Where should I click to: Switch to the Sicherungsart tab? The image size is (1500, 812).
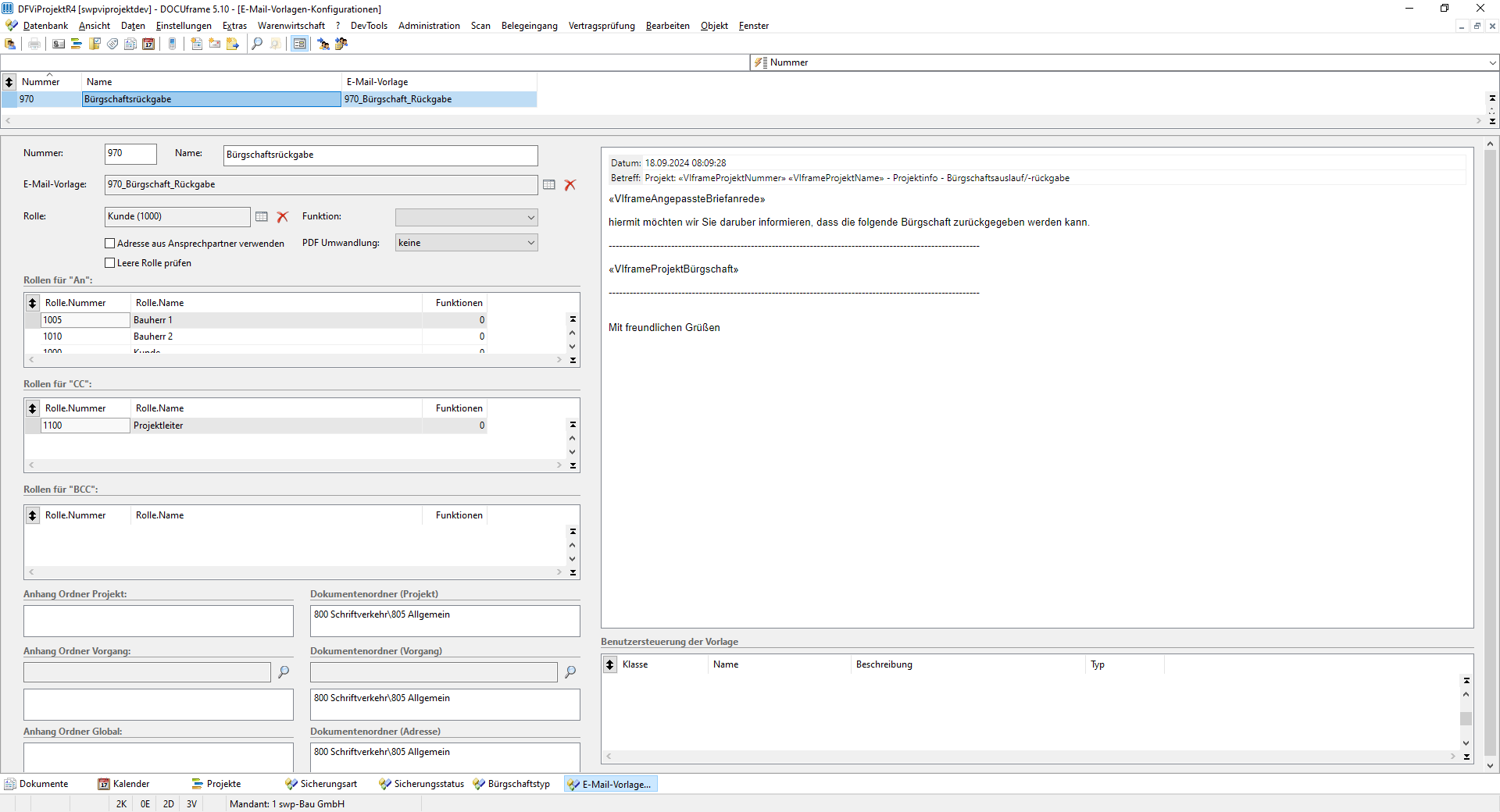321,784
